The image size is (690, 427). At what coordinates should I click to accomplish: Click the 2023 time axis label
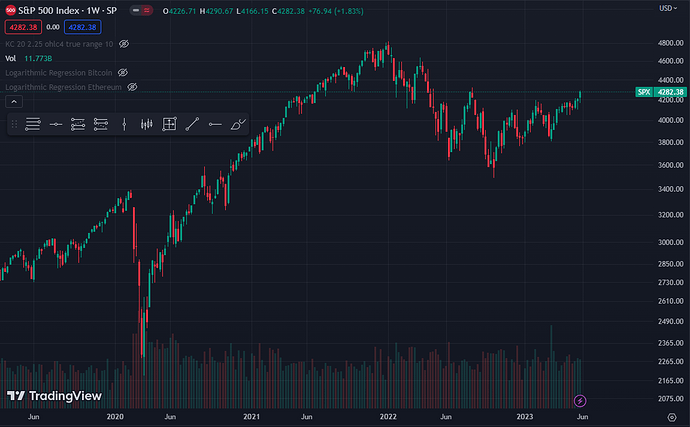(x=525, y=416)
